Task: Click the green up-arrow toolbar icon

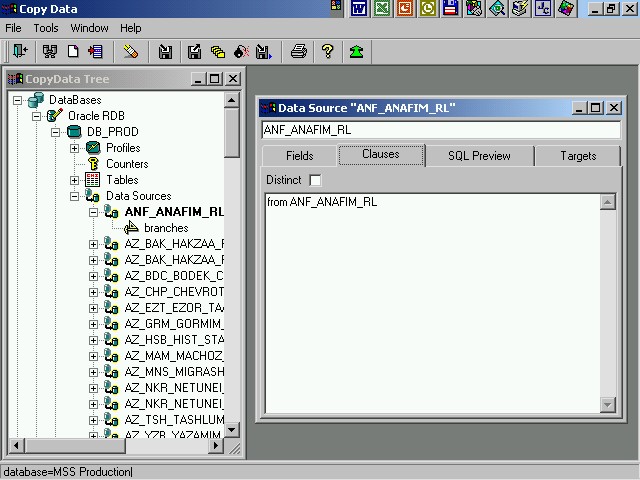Action: pyautogui.click(x=356, y=52)
